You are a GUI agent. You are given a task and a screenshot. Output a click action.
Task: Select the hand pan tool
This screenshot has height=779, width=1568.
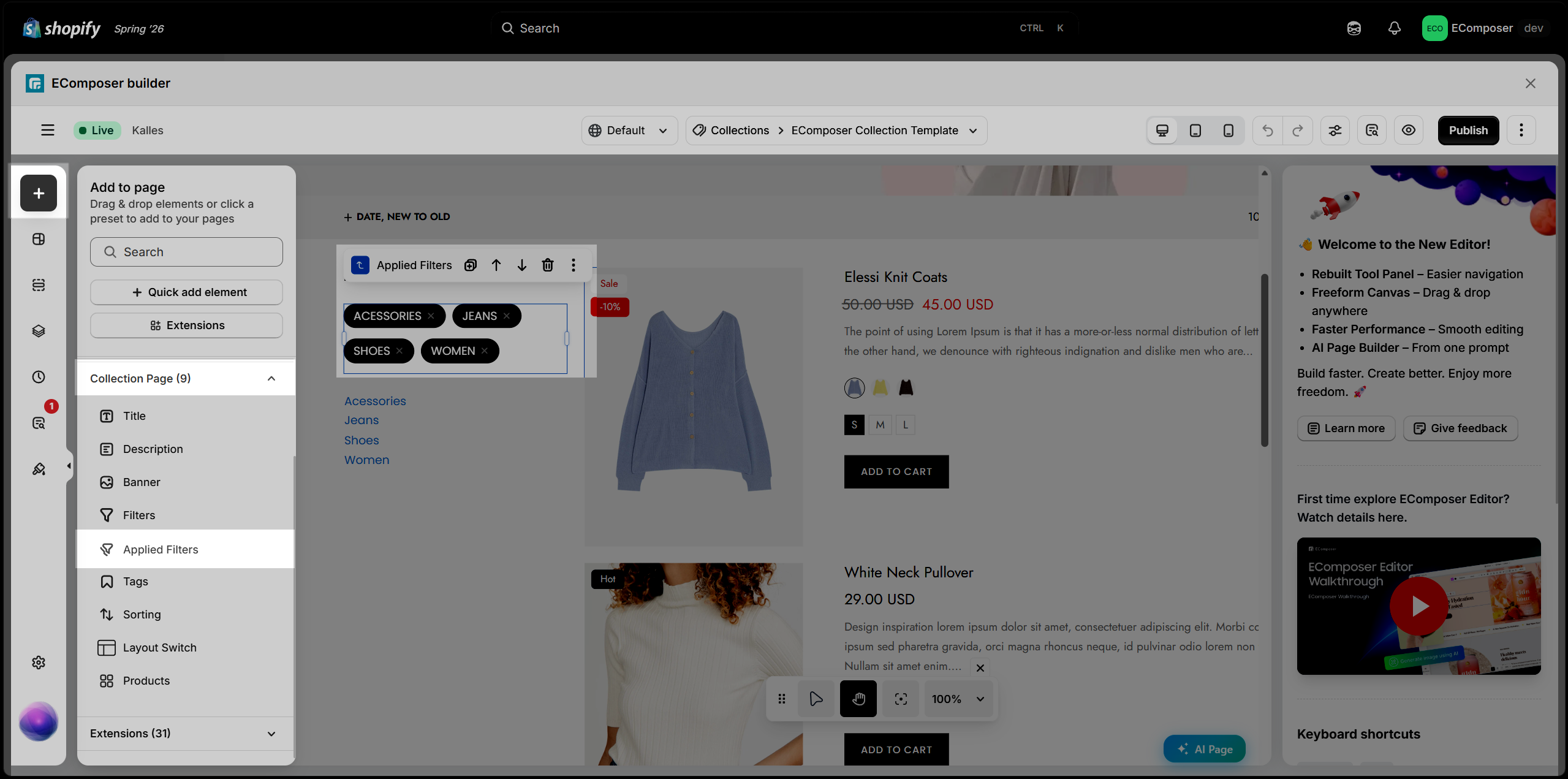tap(858, 699)
